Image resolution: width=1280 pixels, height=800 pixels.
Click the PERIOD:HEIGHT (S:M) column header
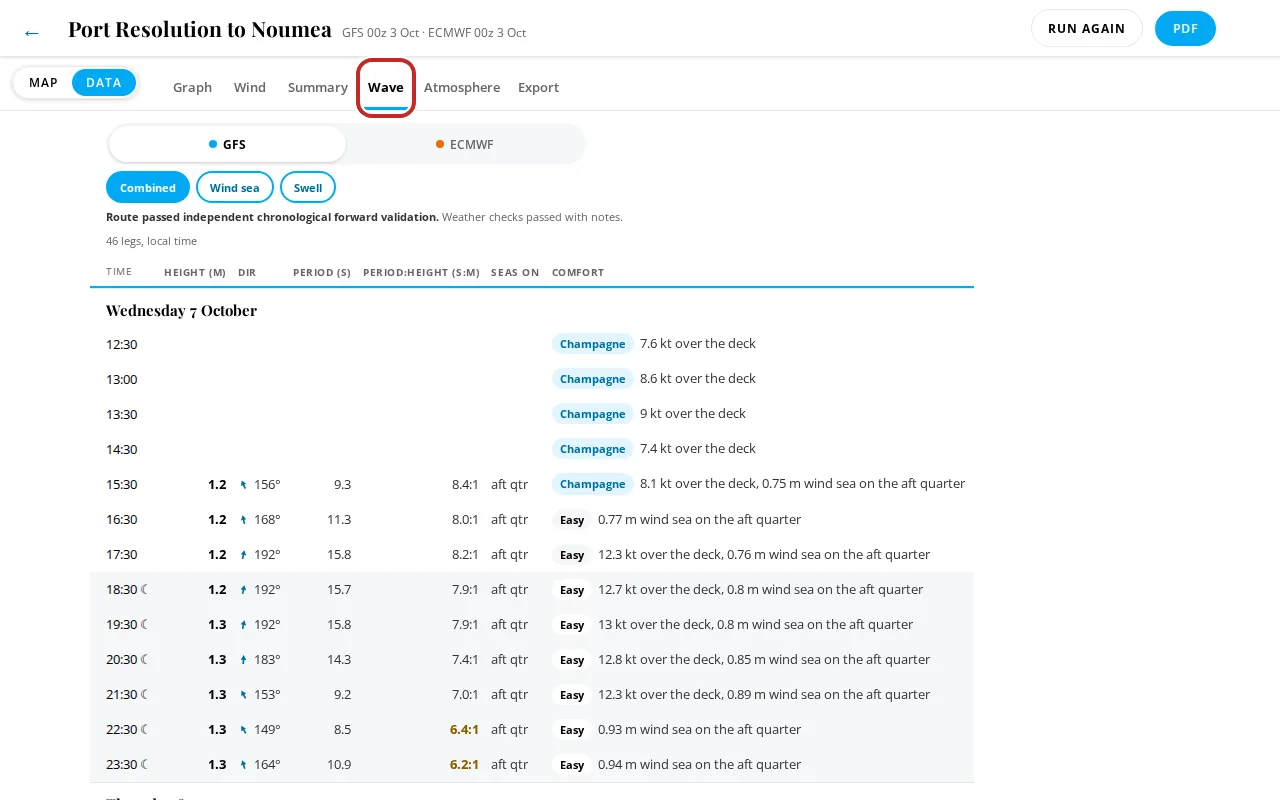[x=421, y=273]
